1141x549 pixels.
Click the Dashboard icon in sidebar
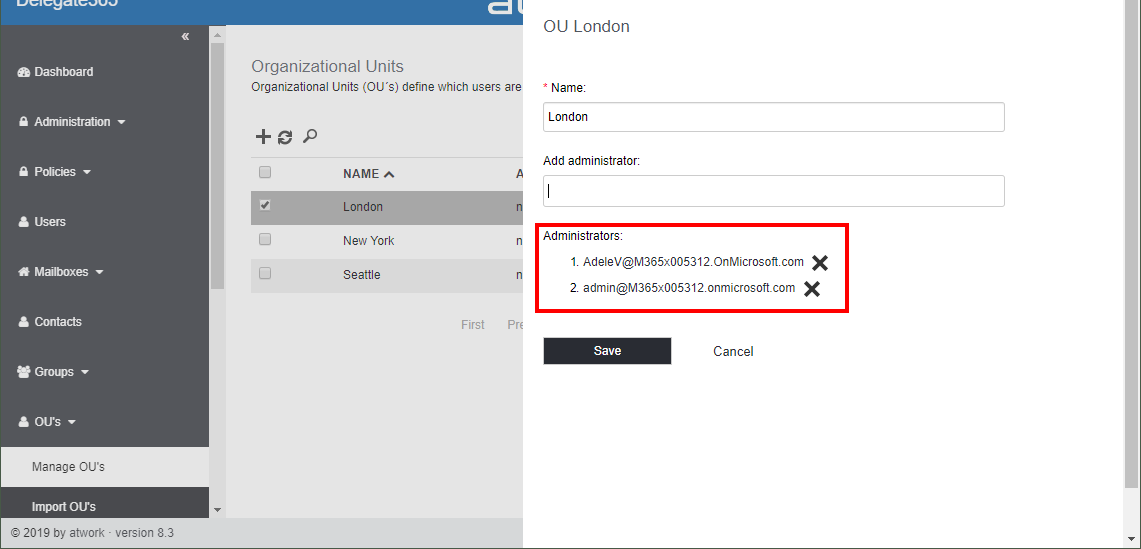click(x=24, y=72)
